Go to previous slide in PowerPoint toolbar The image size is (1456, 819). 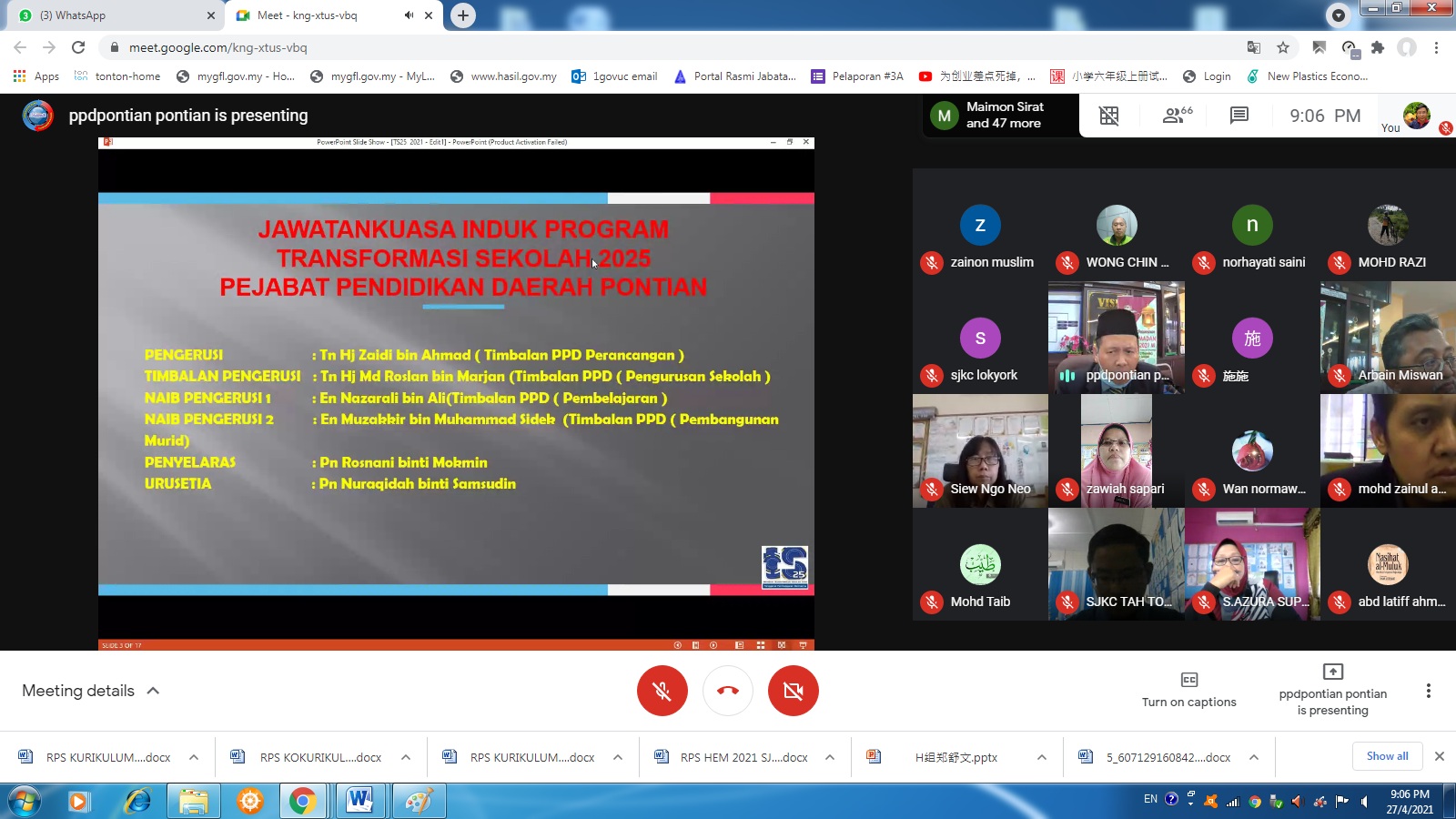point(677,644)
